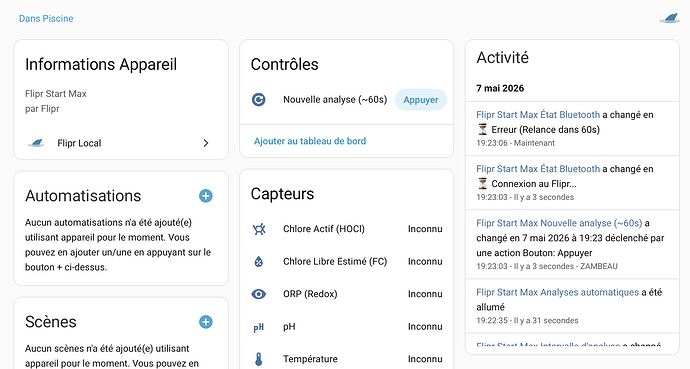
Task: Open the Température sensor row
Action: click(x=347, y=359)
